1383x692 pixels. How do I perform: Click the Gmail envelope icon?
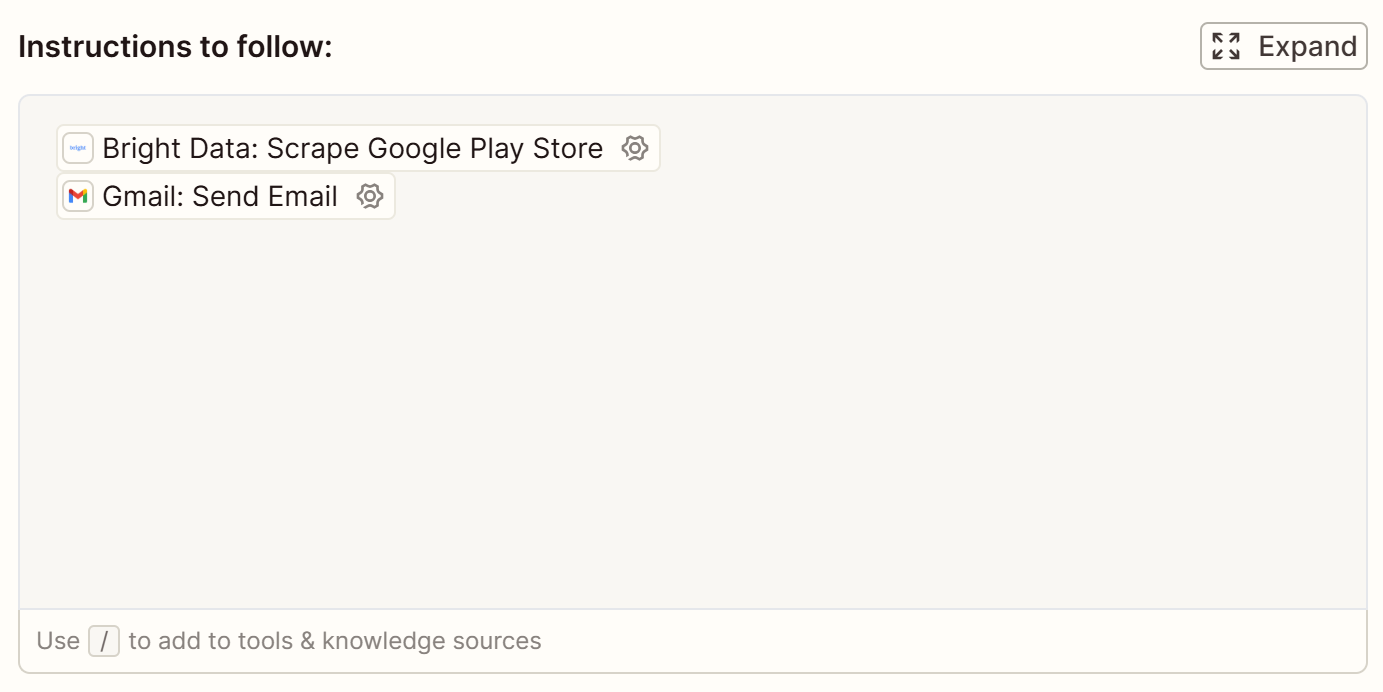78,196
